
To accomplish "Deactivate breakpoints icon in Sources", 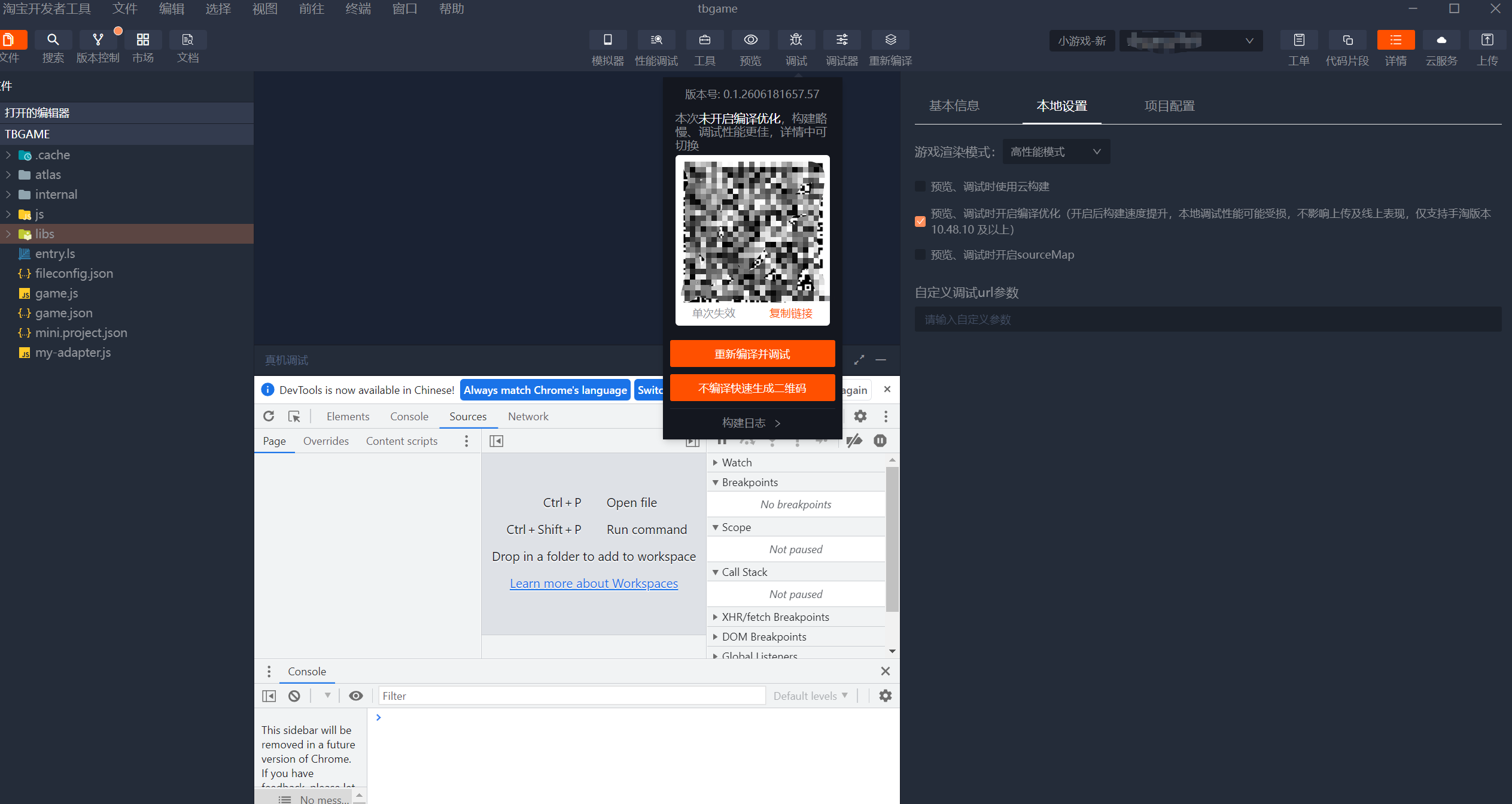I will (854, 441).
